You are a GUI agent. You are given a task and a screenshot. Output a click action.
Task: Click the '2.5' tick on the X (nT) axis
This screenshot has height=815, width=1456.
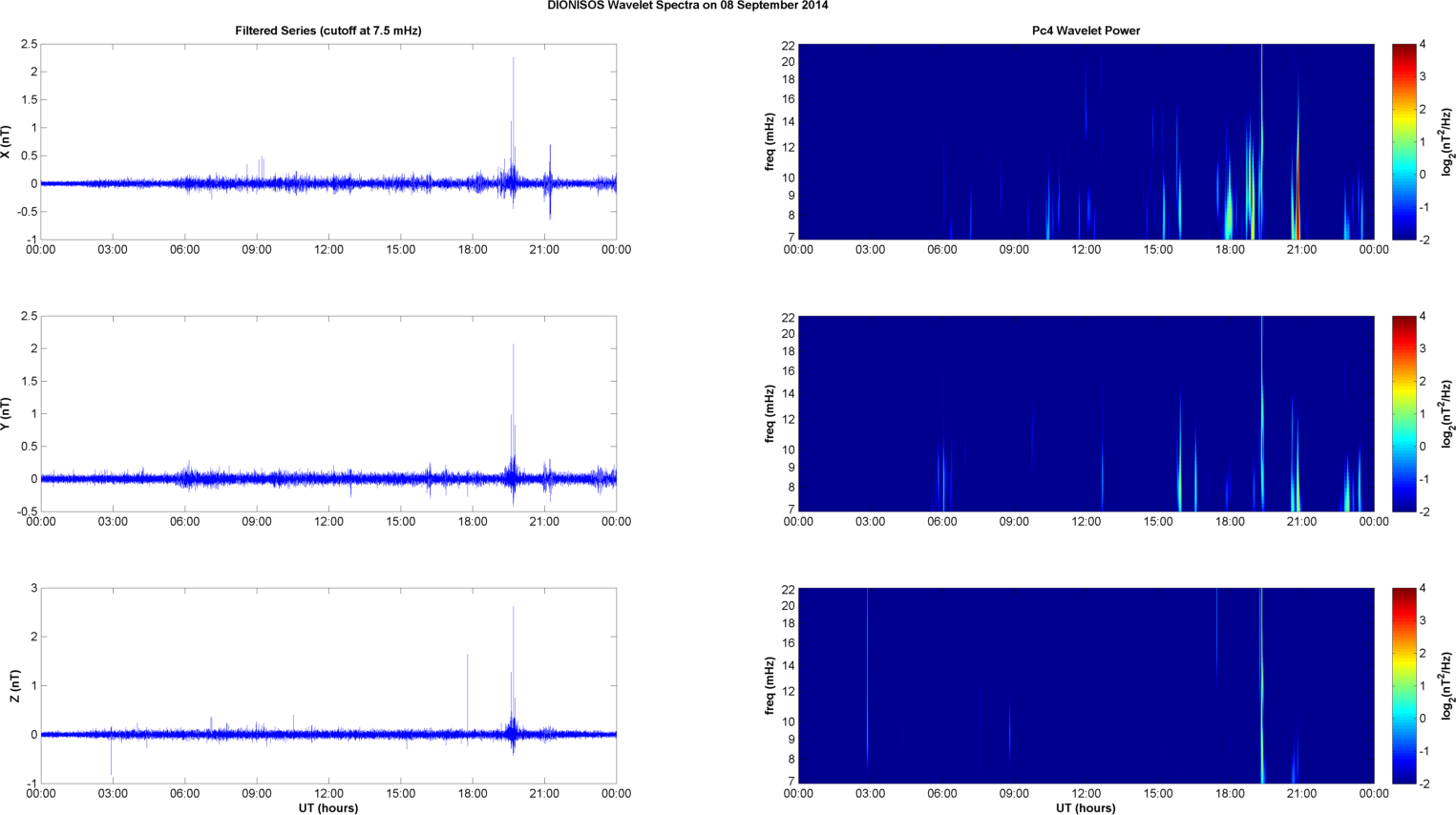pos(28,44)
